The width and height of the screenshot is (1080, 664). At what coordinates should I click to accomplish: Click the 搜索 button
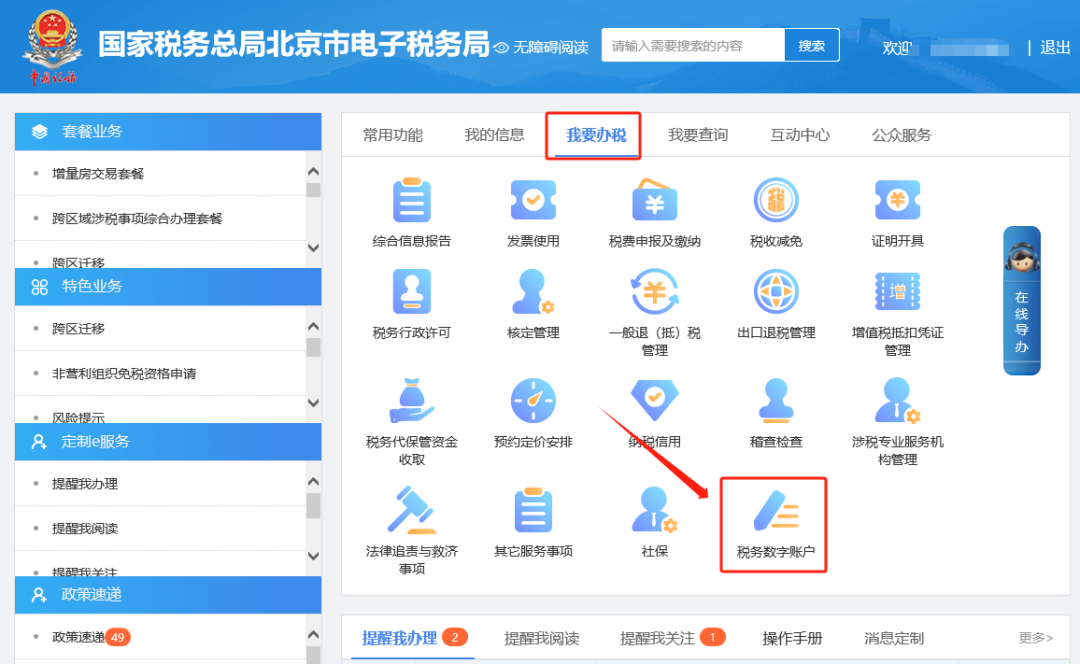tap(811, 45)
